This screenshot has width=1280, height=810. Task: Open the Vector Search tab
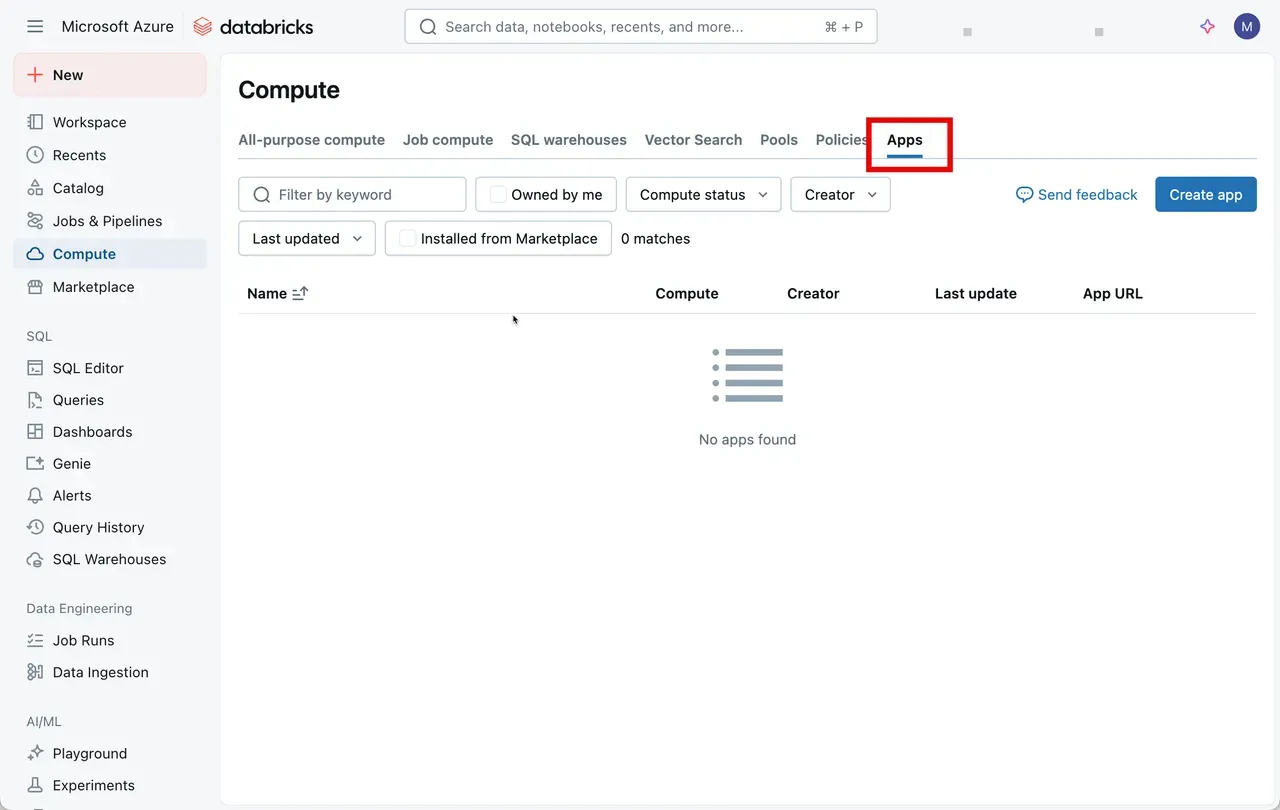[693, 140]
